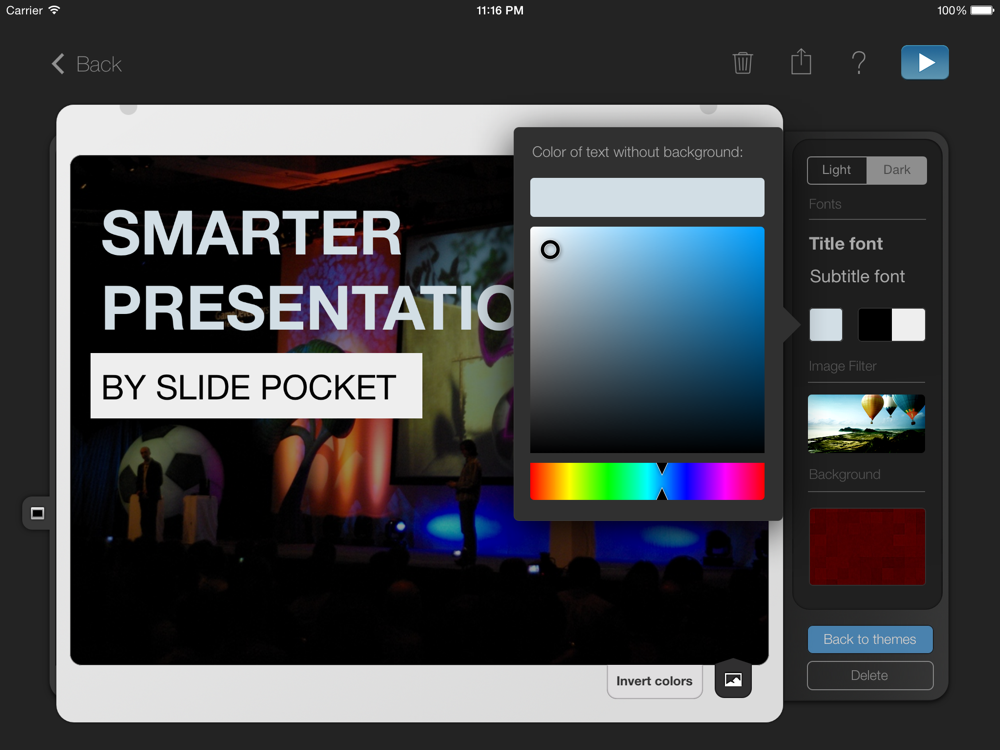Switch theme mode to Dark
The width and height of the screenshot is (1000, 750).
[x=897, y=170]
